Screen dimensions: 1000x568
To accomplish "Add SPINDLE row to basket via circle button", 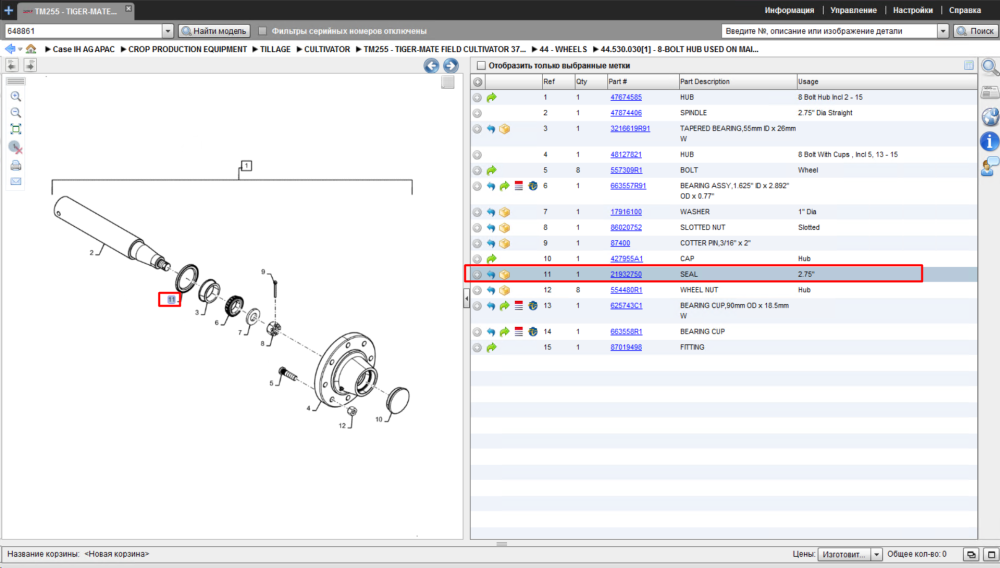I will click(477, 113).
